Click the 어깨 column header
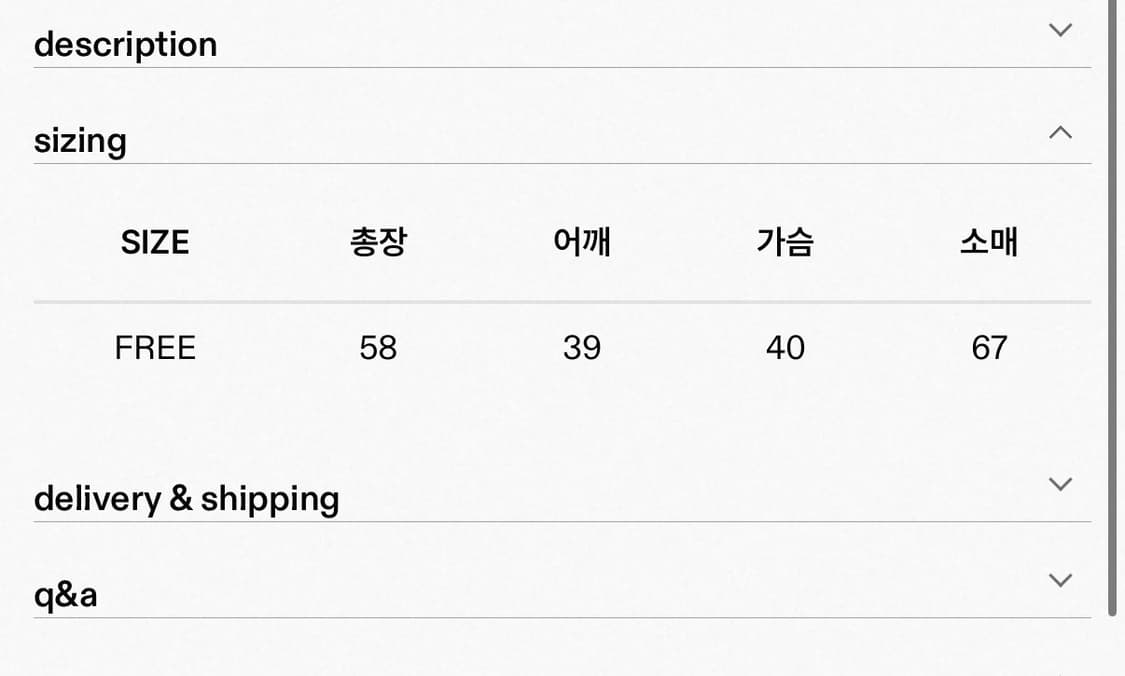1125x676 pixels. click(x=581, y=241)
